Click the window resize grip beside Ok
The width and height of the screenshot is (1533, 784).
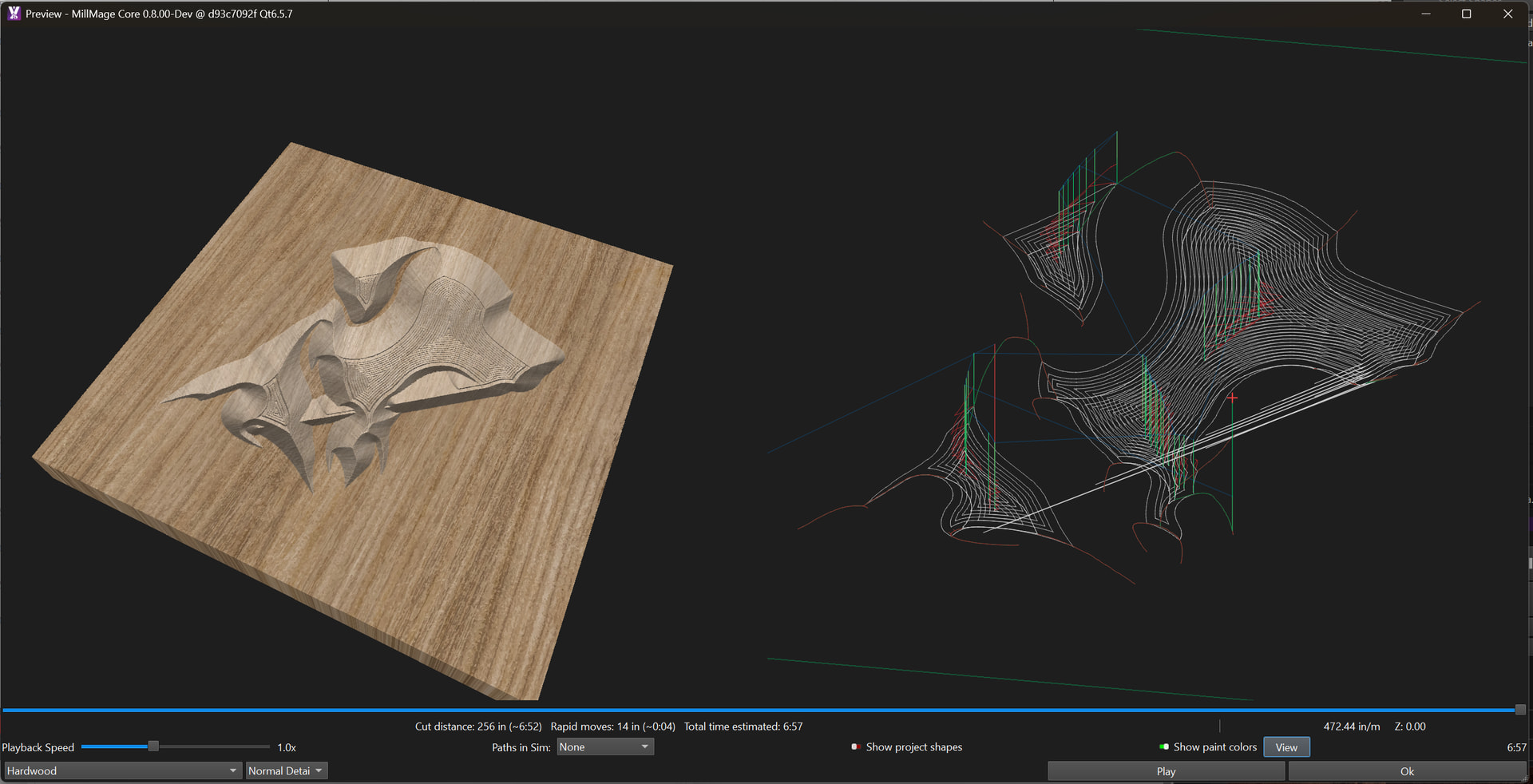click(1528, 779)
